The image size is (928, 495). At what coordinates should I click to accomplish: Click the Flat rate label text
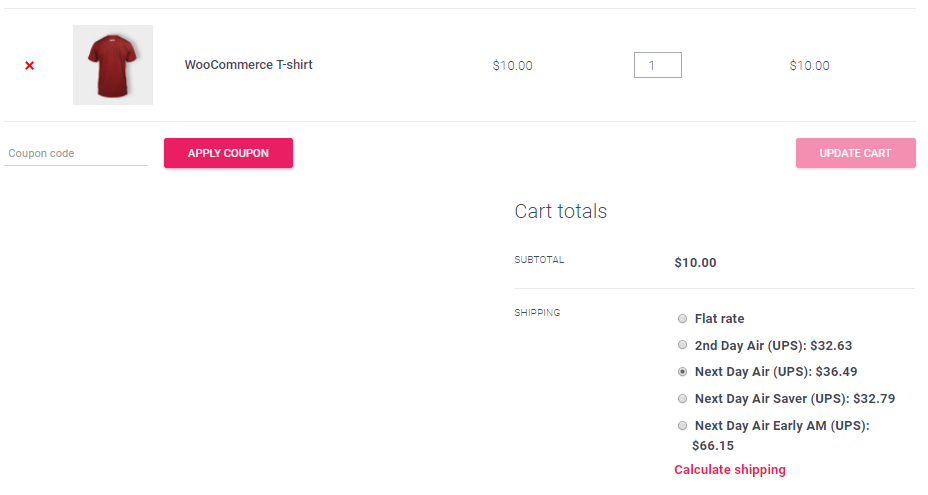(719, 319)
